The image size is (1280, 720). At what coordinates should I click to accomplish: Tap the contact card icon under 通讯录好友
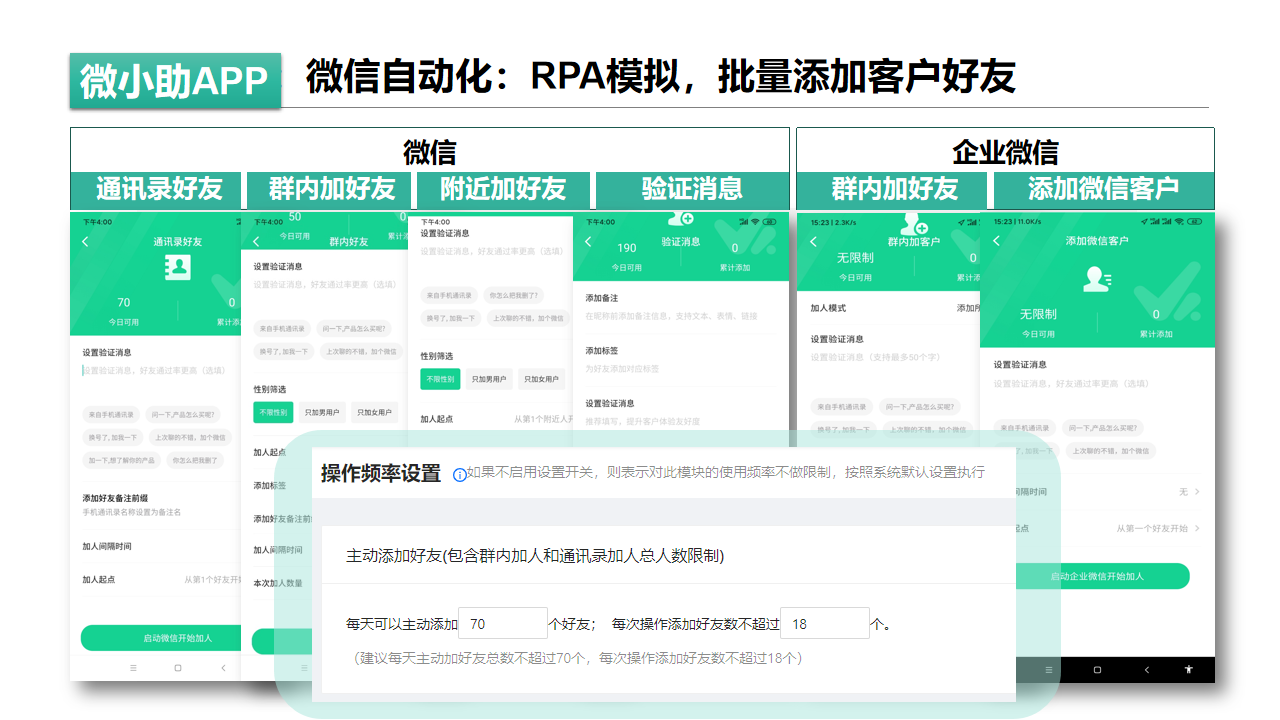click(177, 267)
